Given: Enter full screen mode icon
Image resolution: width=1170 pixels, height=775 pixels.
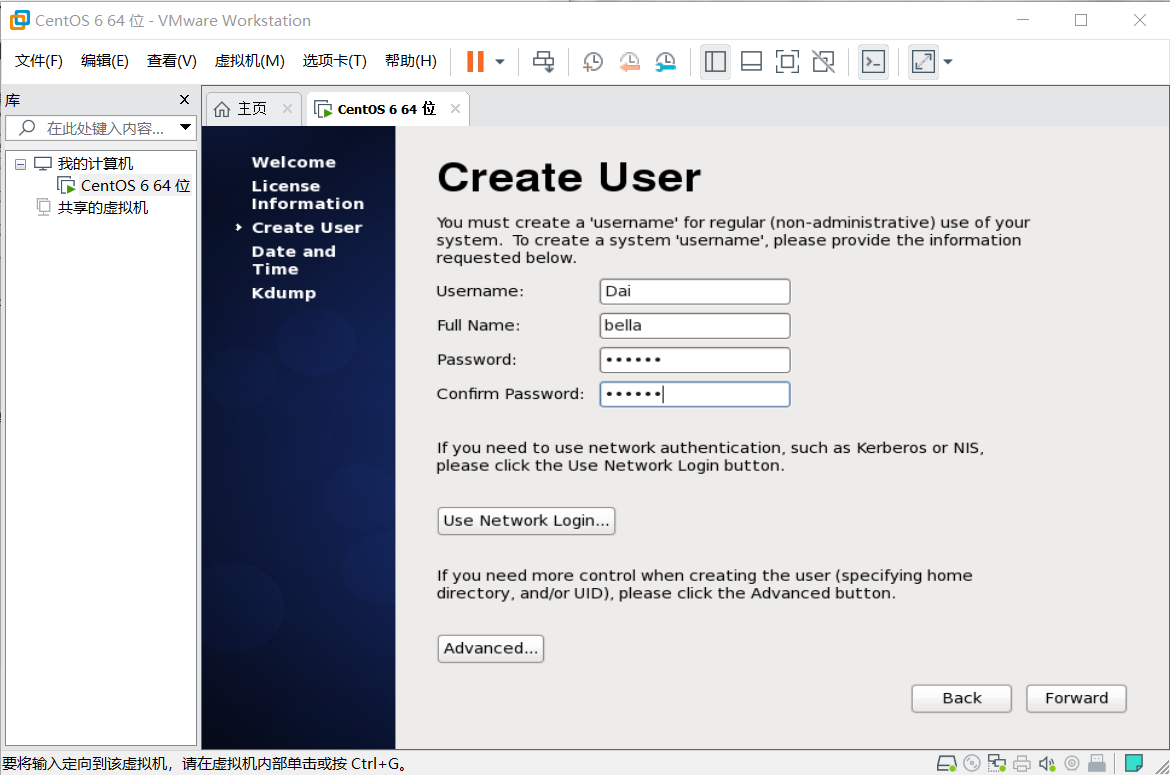Looking at the screenshot, I should pos(787,61).
